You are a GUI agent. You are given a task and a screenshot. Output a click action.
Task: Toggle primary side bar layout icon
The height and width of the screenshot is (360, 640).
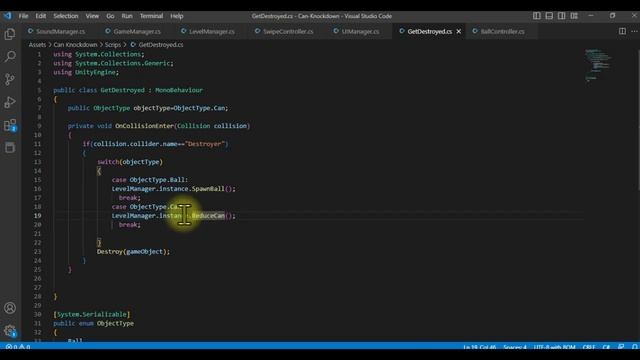(x=537, y=16)
